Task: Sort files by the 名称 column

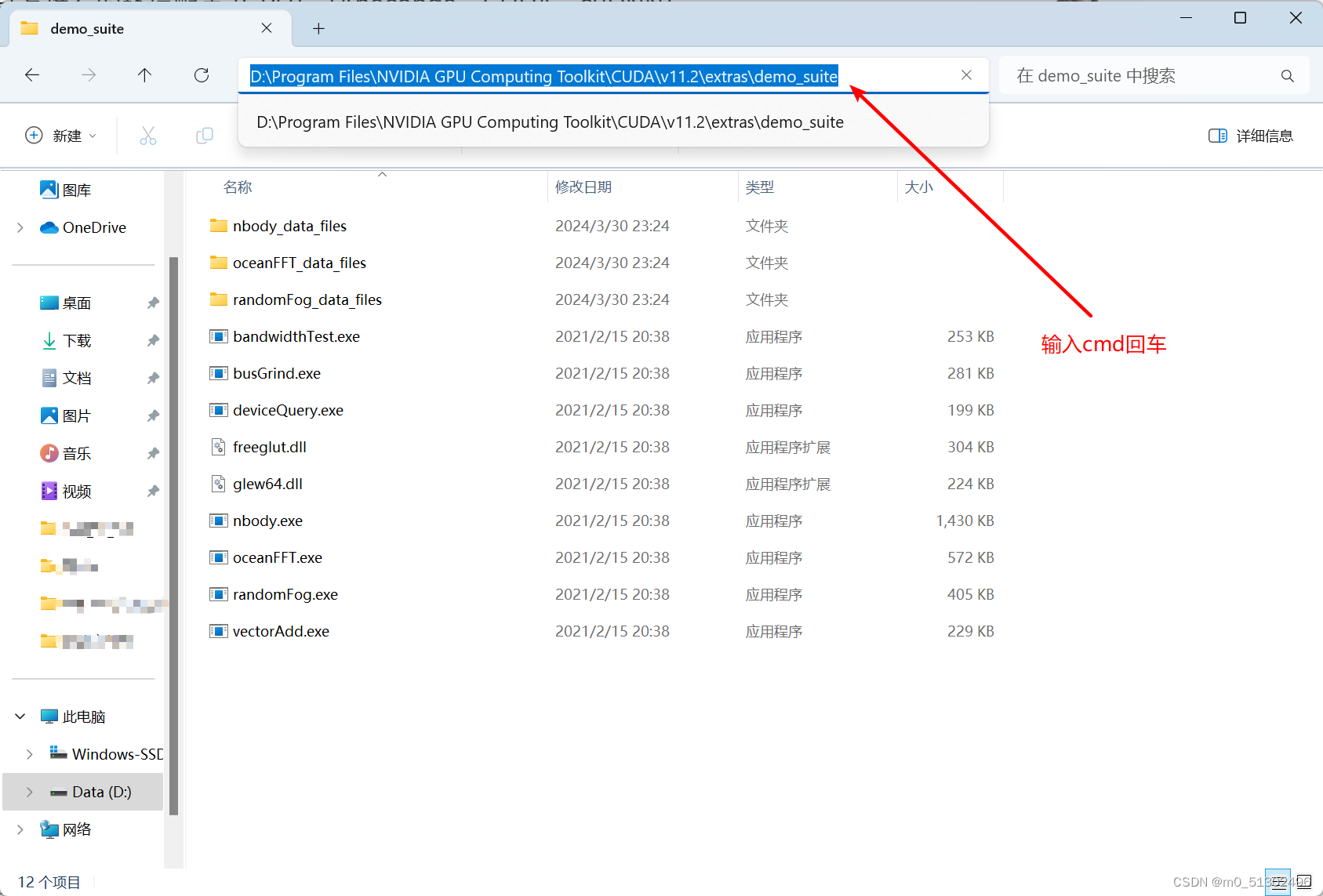Action: [x=237, y=187]
